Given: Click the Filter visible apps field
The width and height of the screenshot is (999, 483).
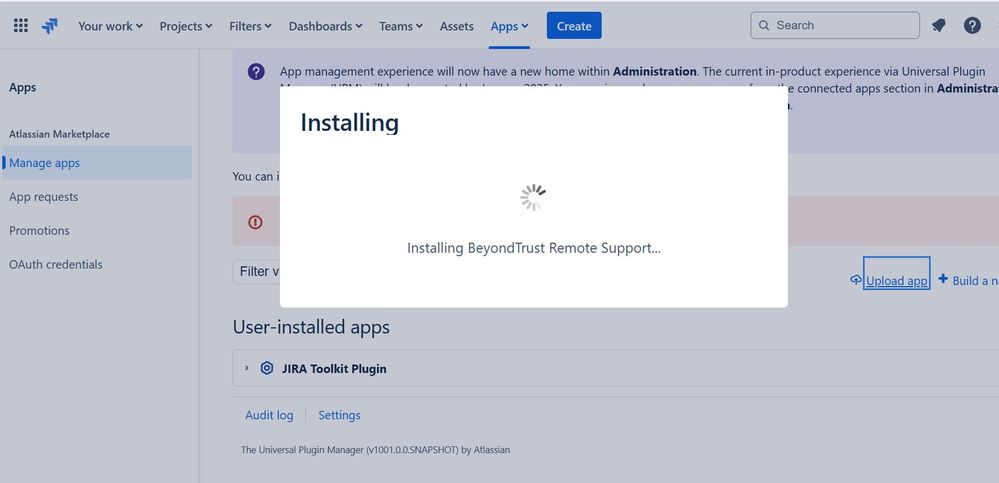Looking at the screenshot, I should pyautogui.click(x=256, y=271).
